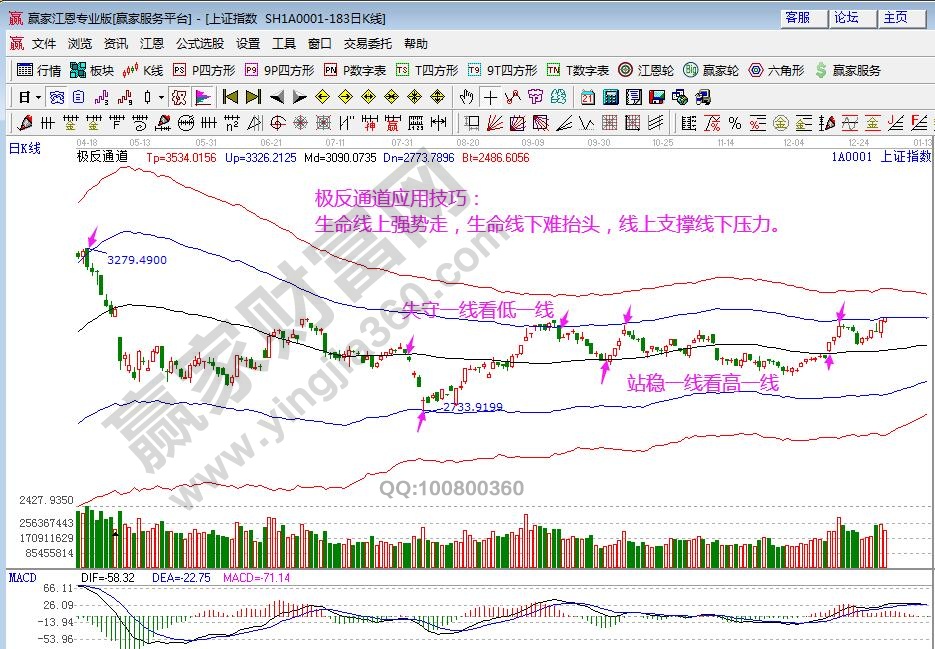Expand the 日 period dropdown arrow
This screenshot has height=649, width=935.
pos(38,97)
